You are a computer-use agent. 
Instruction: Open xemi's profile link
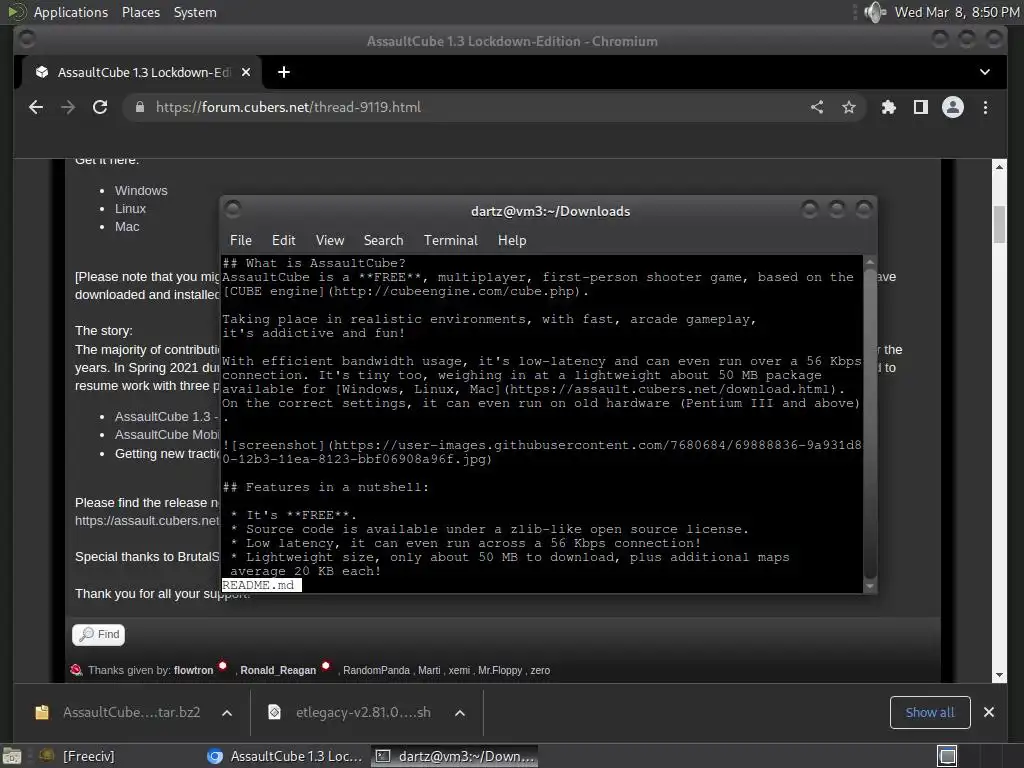(459, 670)
